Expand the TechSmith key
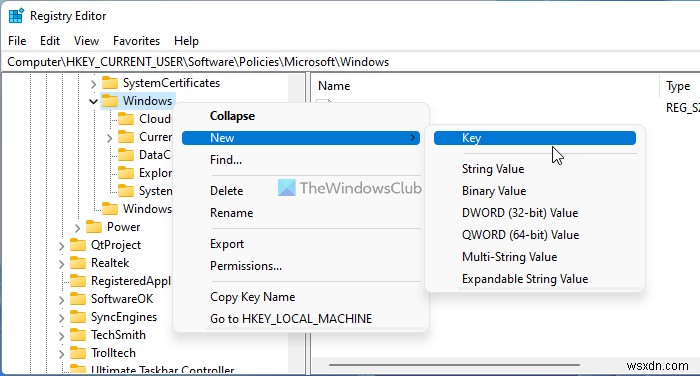The height and width of the screenshot is (376, 700). tap(61, 336)
